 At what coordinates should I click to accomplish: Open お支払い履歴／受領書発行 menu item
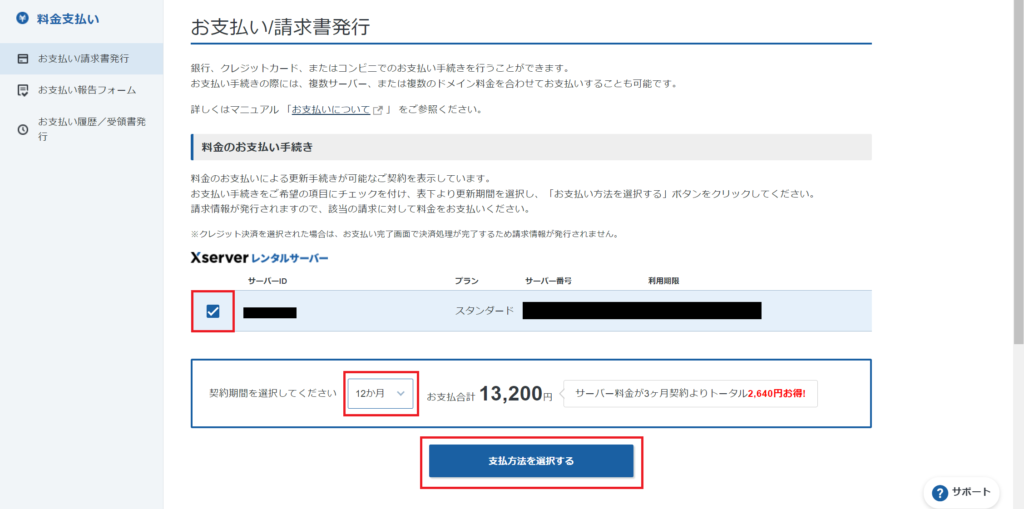pyautogui.click(x=82, y=129)
